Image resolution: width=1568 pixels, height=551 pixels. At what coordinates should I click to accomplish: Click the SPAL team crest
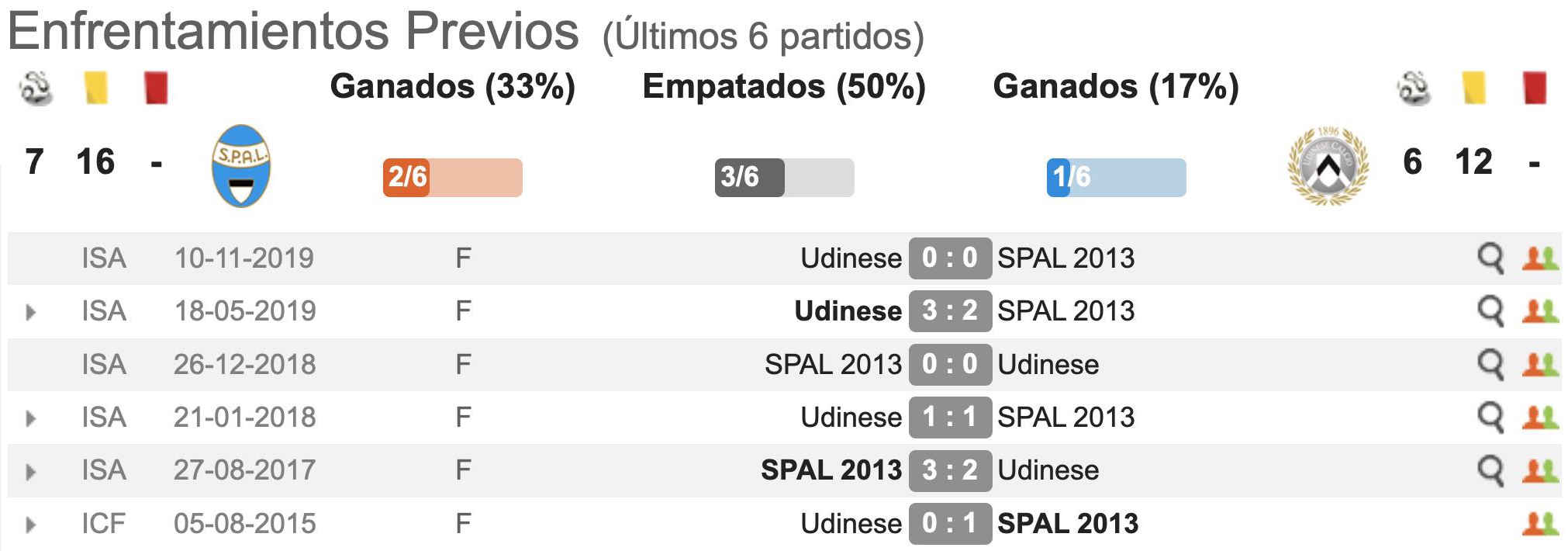(x=241, y=165)
